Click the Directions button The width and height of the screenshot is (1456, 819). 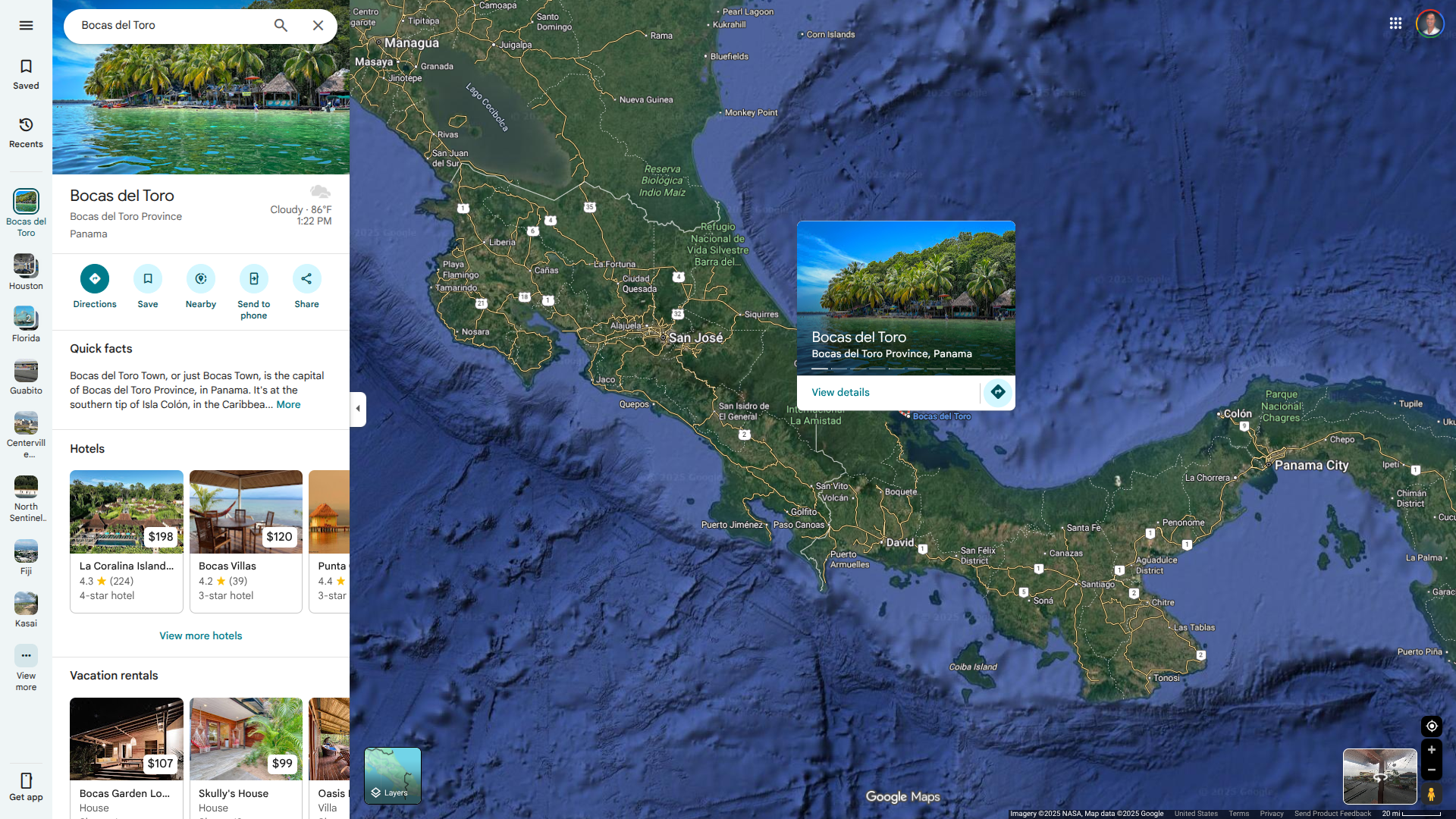[95, 279]
